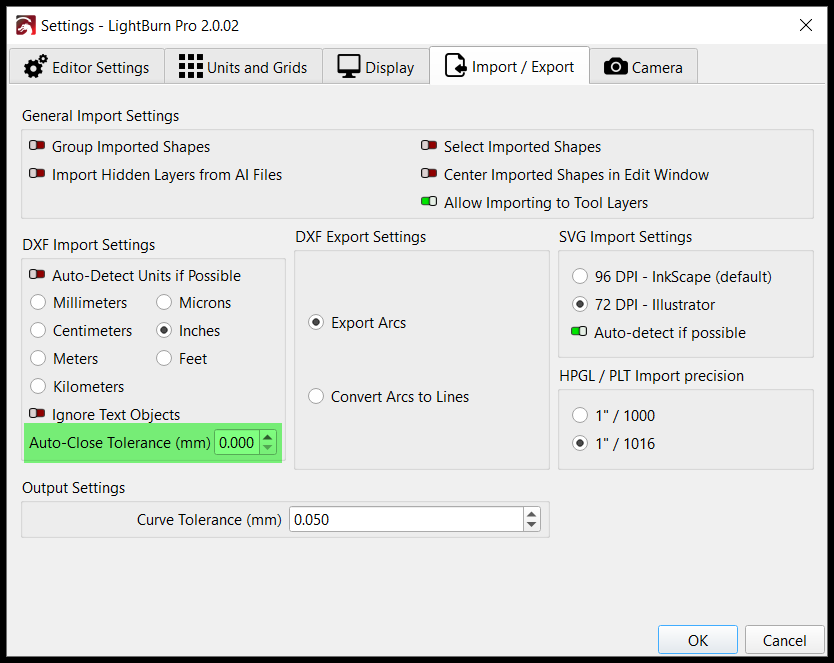Close the Settings dialog window
834x663 pixels.
(x=806, y=25)
